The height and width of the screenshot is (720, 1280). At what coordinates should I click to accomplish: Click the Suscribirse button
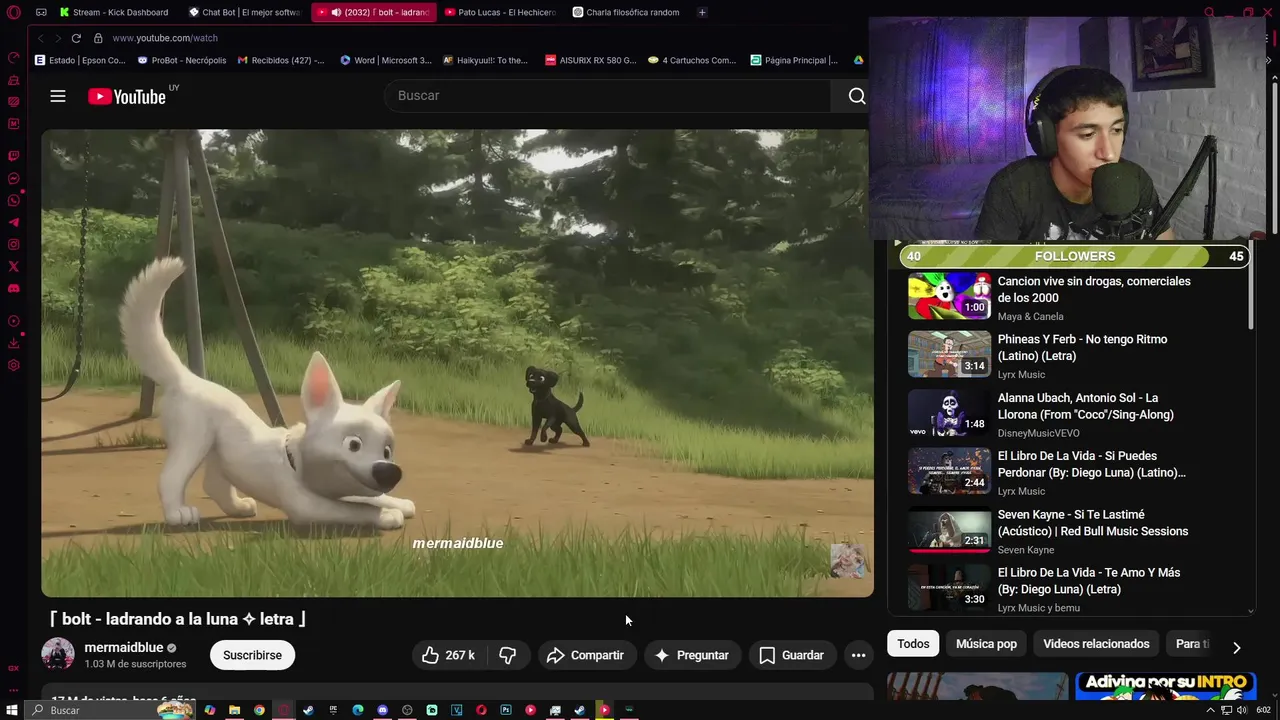(x=252, y=655)
